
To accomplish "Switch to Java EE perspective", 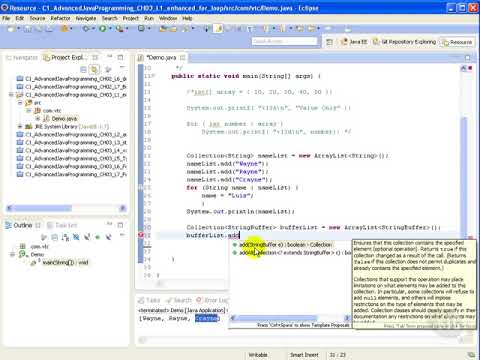I will (354, 42).
